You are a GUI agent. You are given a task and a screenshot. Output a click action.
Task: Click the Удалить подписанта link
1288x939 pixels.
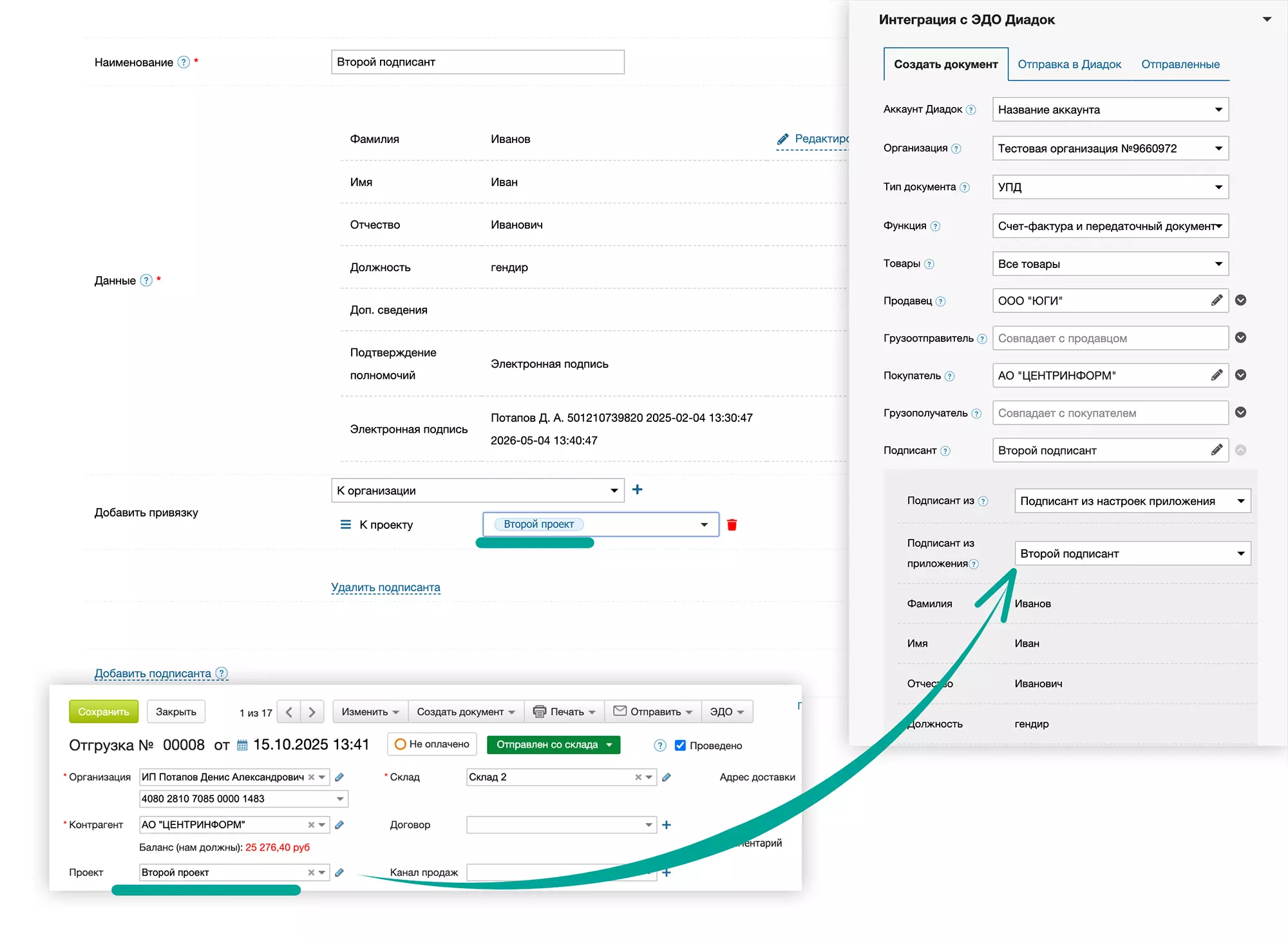click(385, 587)
